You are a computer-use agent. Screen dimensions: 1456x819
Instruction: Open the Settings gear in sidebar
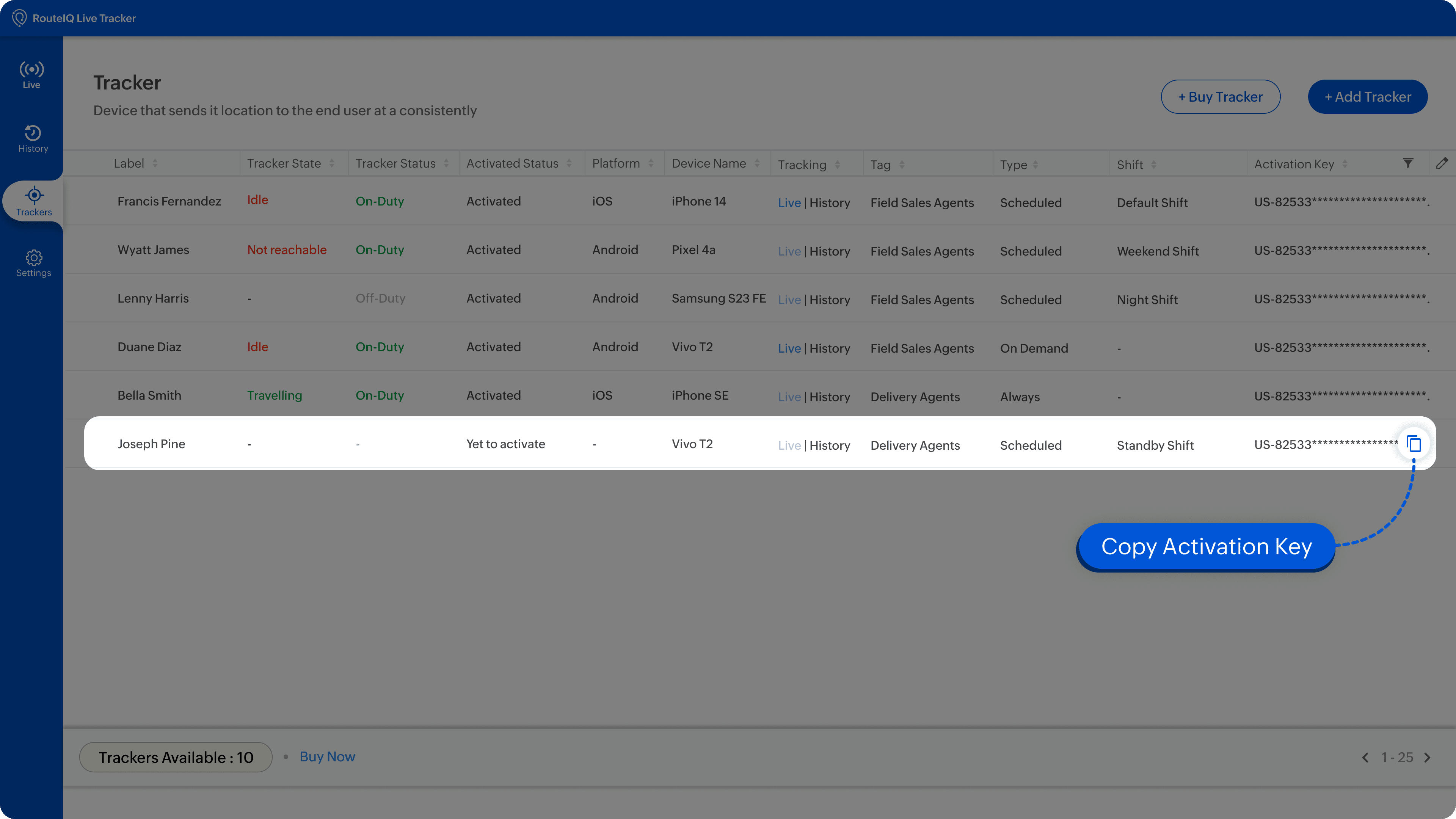coord(33,264)
